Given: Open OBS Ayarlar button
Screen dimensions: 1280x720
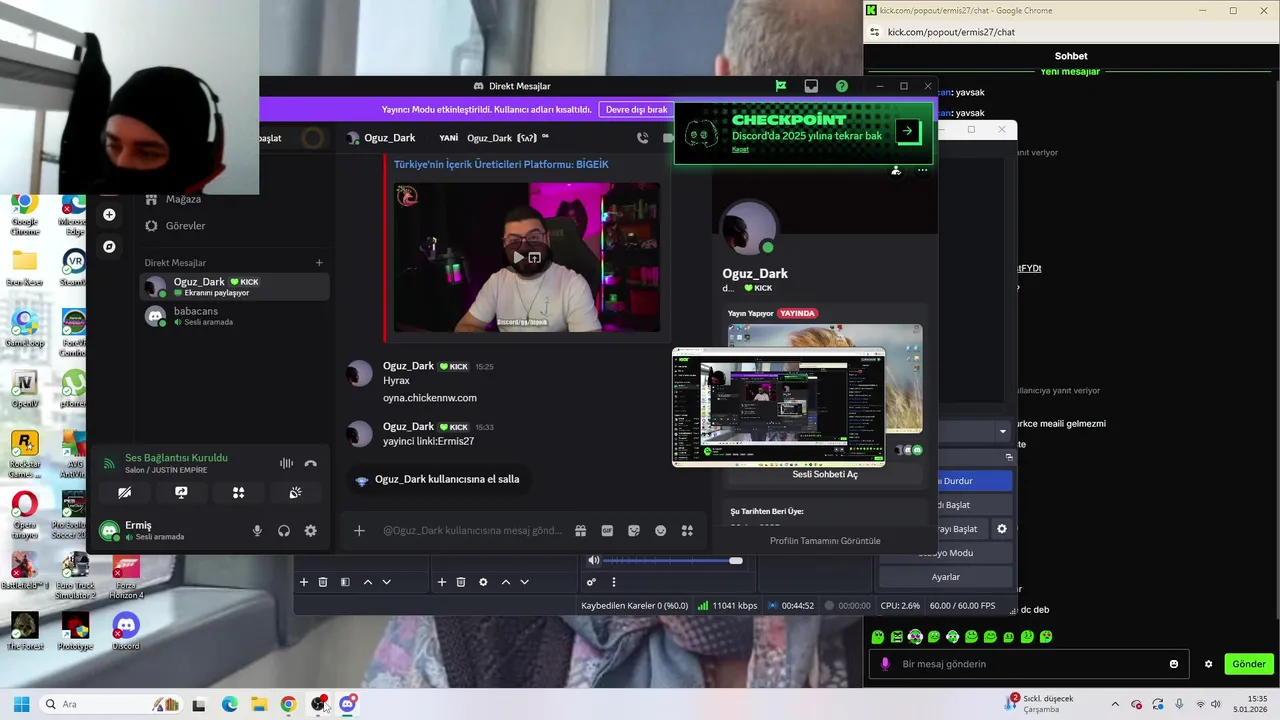Looking at the screenshot, I should pyautogui.click(x=946, y=577).
